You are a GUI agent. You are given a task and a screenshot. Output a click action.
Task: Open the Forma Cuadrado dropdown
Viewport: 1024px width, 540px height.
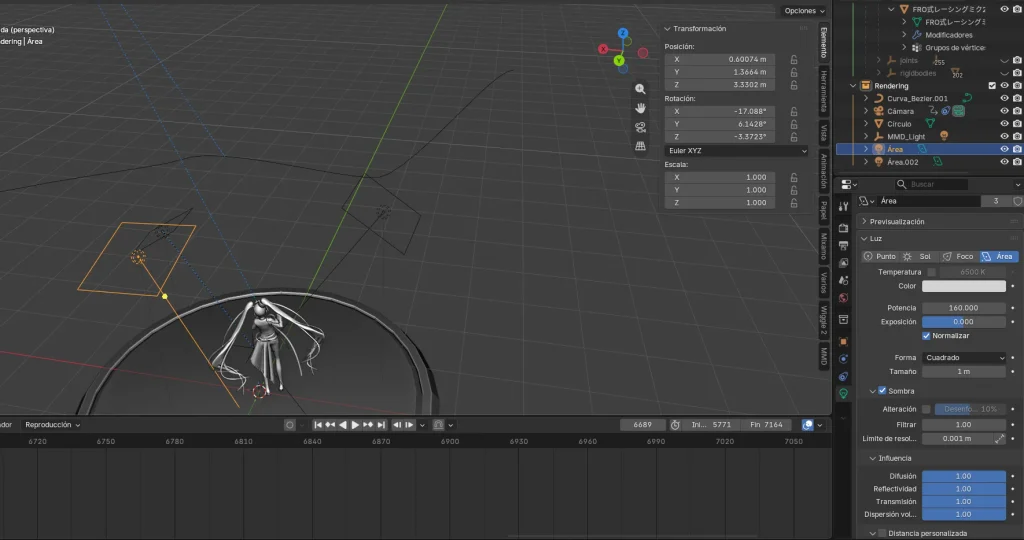tap(963, 358)
